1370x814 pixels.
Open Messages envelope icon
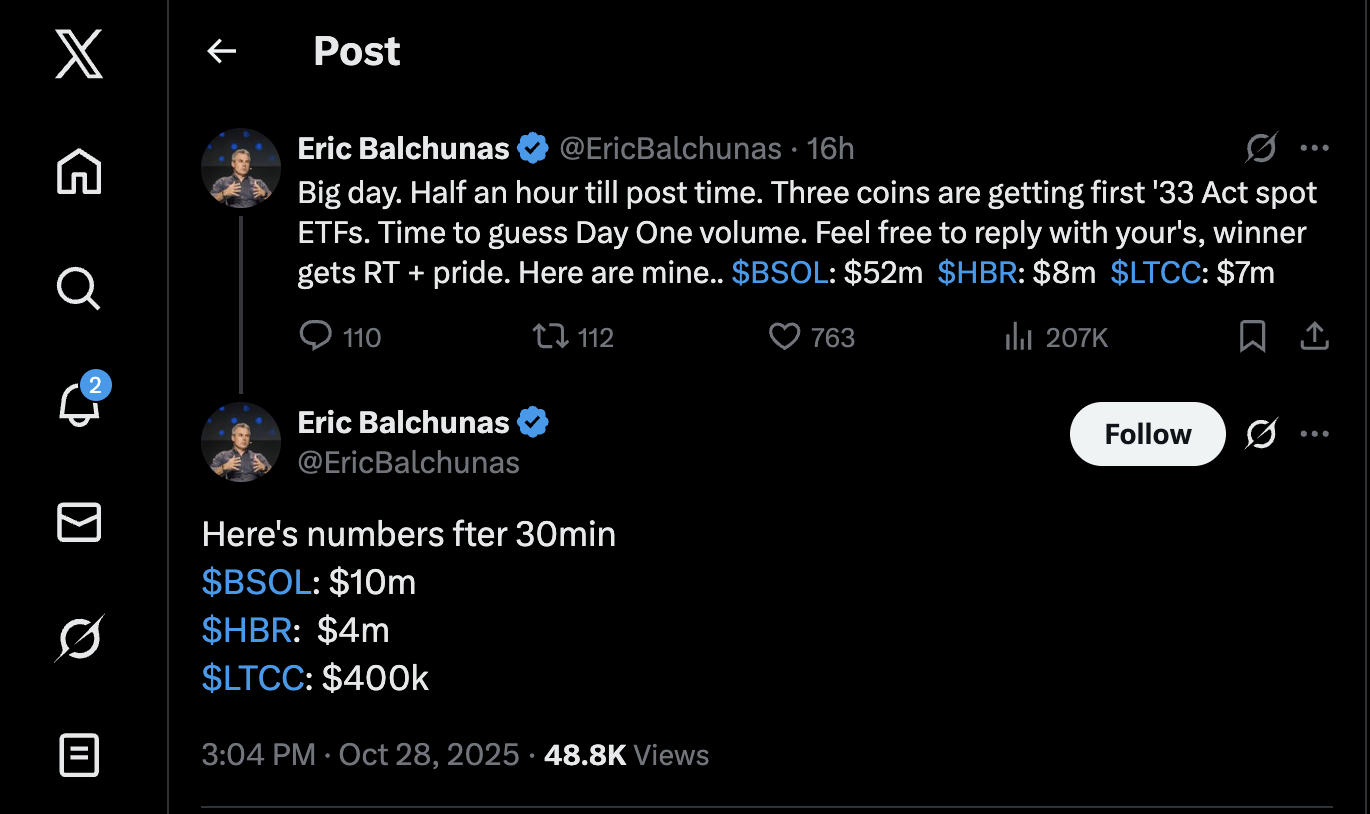tap(79, 522)
